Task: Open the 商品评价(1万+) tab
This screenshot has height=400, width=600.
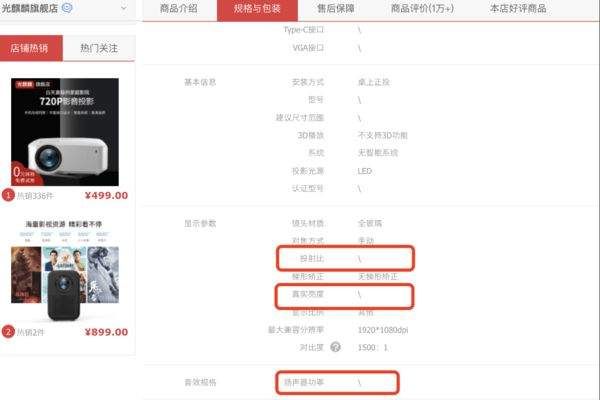Action: click(x=422, y=9)
